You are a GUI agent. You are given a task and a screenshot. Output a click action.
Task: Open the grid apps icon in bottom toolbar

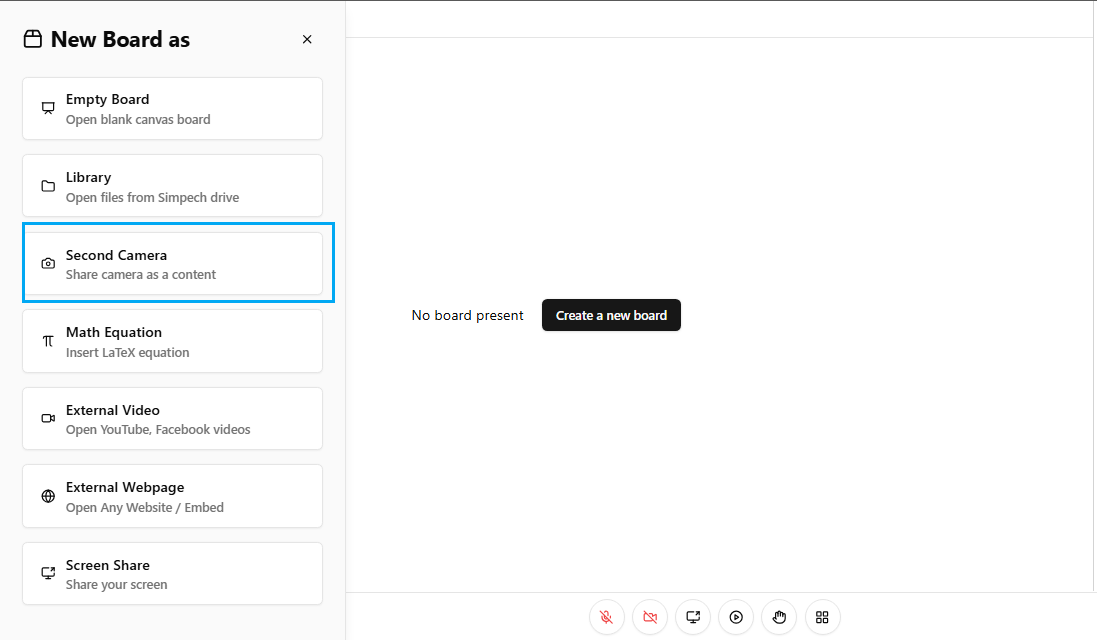click(822, 617)
